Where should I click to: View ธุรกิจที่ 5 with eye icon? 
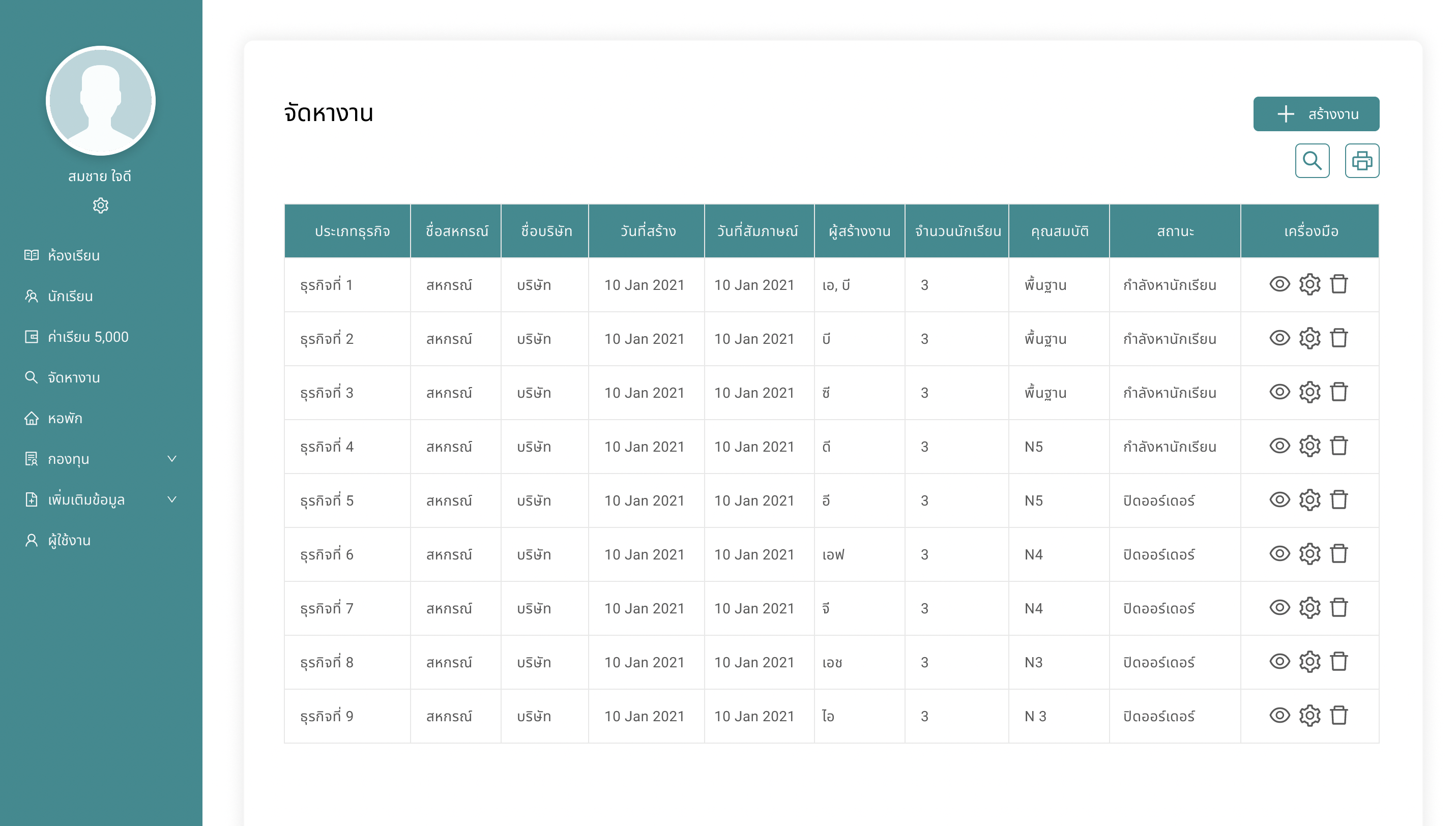tap(1279, 500)
